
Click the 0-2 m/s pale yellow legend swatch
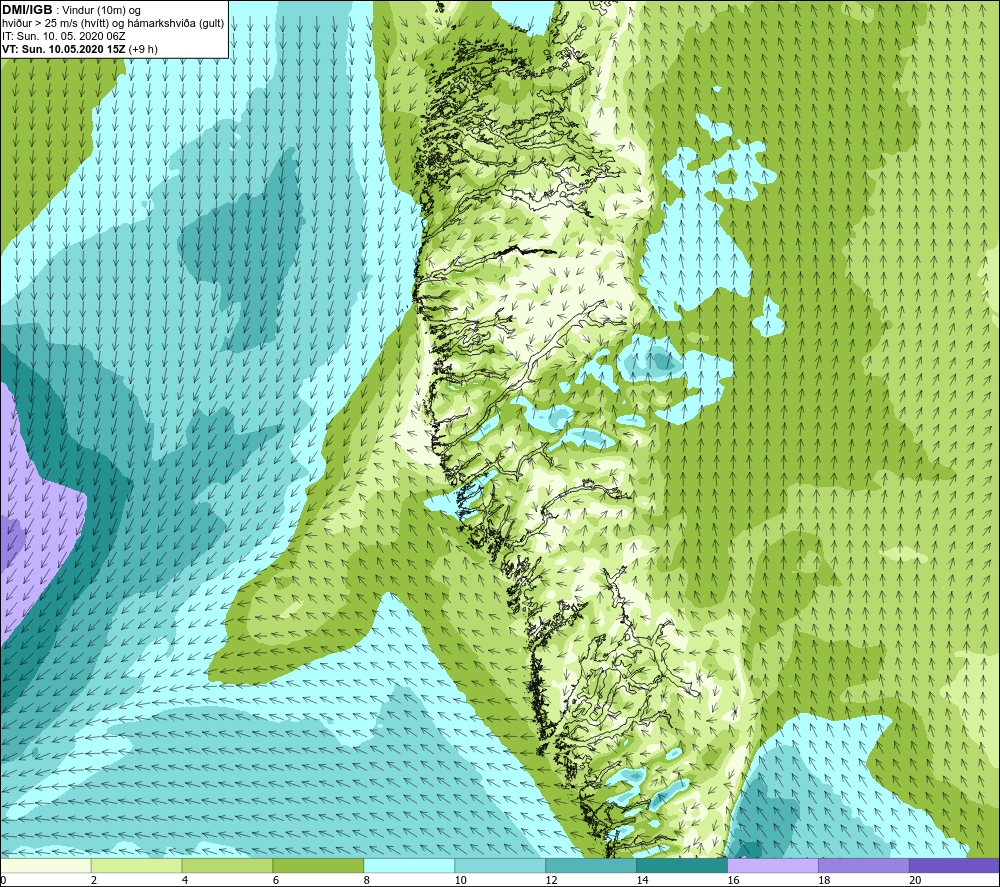(x=46, y=865)
